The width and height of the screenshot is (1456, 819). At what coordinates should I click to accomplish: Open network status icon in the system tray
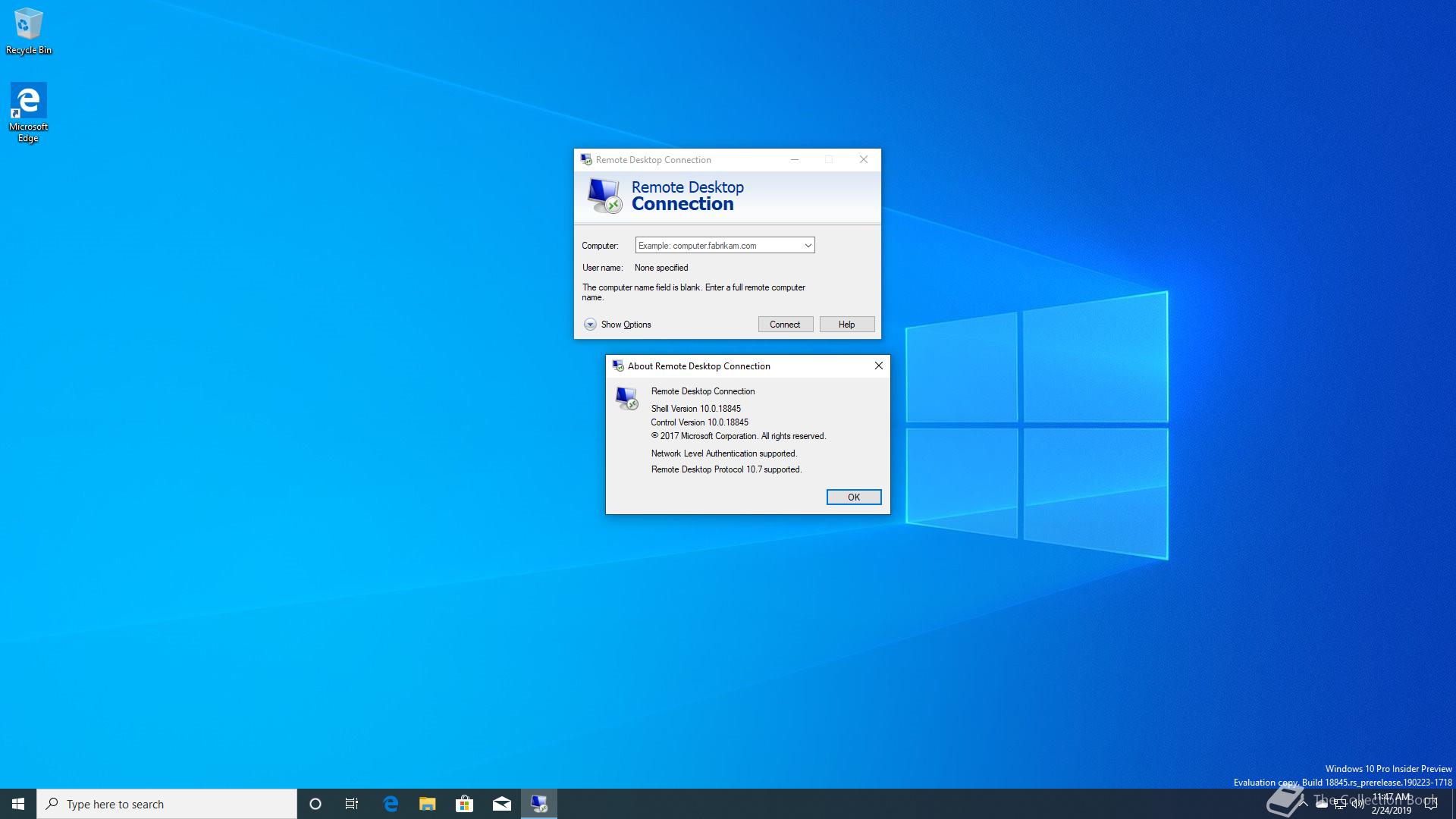tap(1340, 804)
